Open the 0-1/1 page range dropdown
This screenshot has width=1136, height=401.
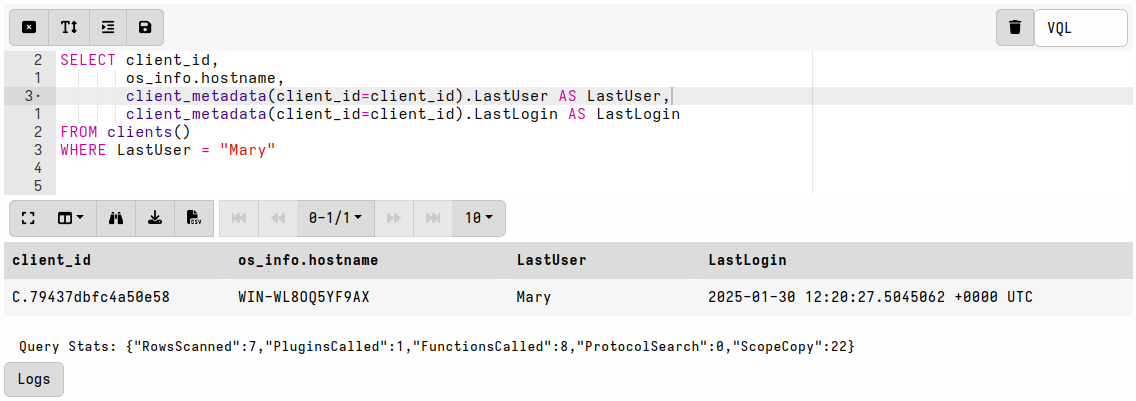point(335,218)
